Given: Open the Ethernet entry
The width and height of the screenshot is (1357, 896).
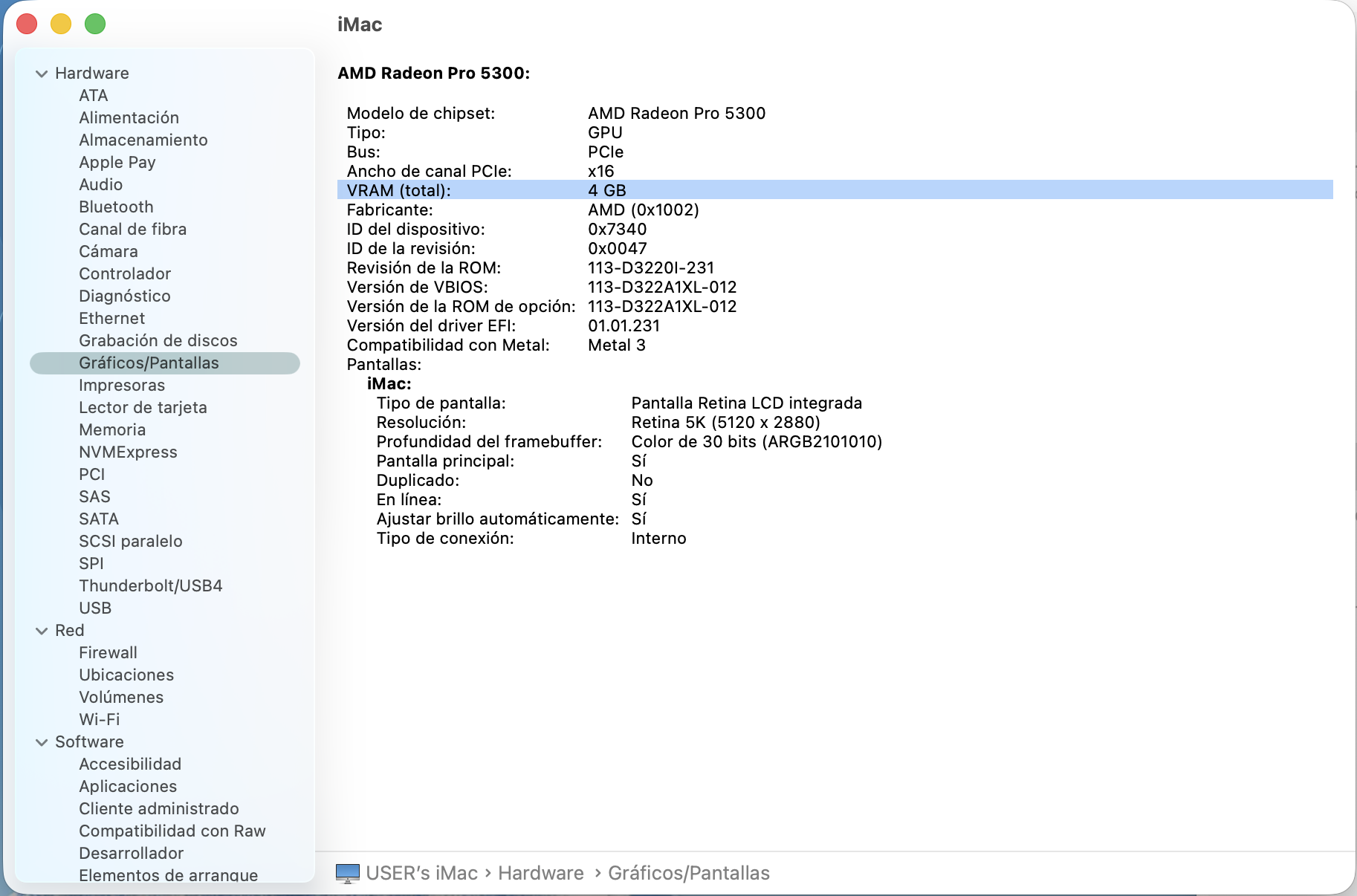Looking at the screenshot, I should tap(112, 319).
